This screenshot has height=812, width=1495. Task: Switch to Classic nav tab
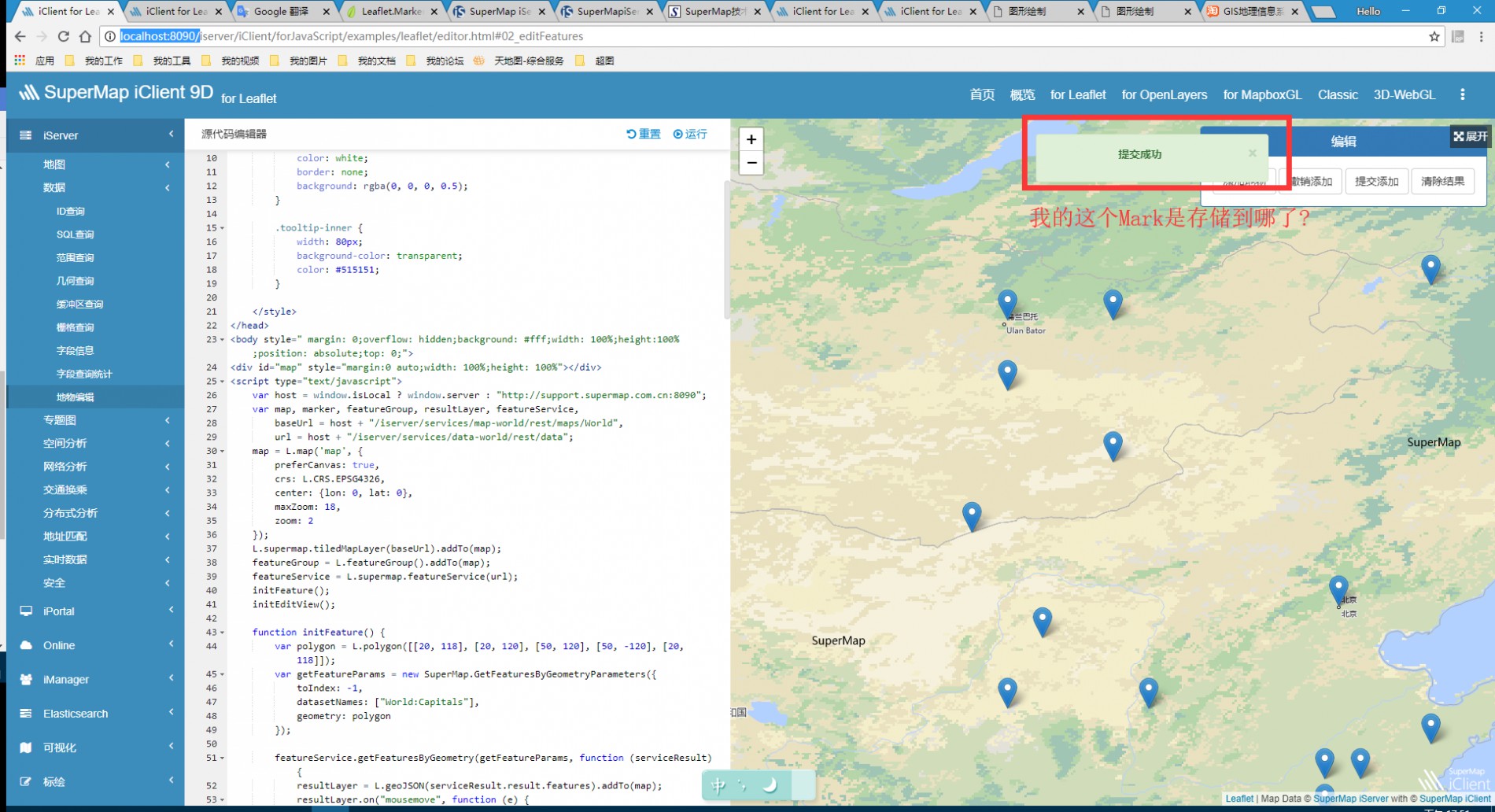(x=1338, y=94)
